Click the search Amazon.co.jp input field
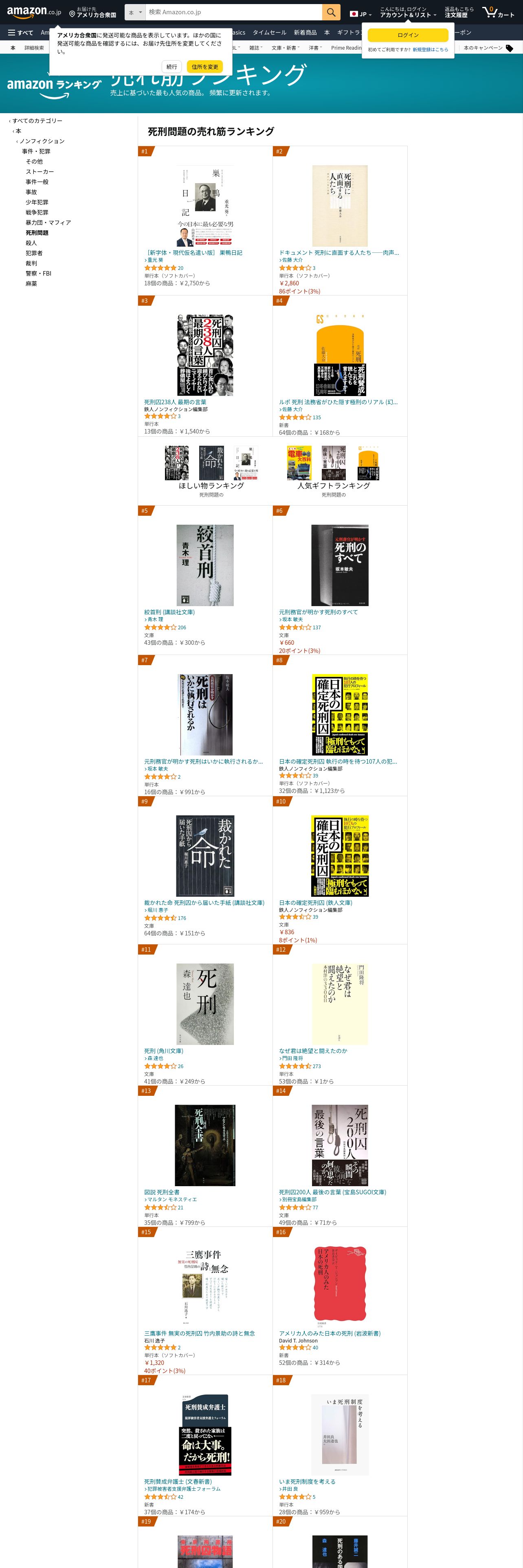Viewport: 523px width, 1568px height. pyautogui.click(x=234, y=12)
